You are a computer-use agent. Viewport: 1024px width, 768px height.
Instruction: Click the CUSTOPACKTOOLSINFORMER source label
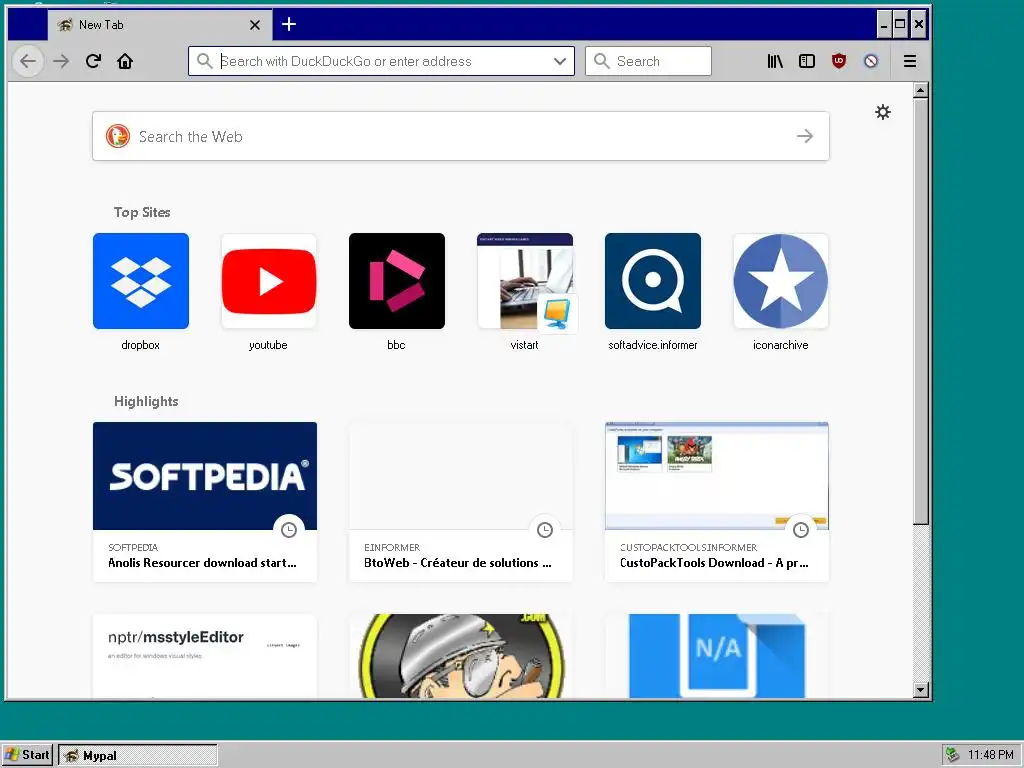(x=688, y=547)
